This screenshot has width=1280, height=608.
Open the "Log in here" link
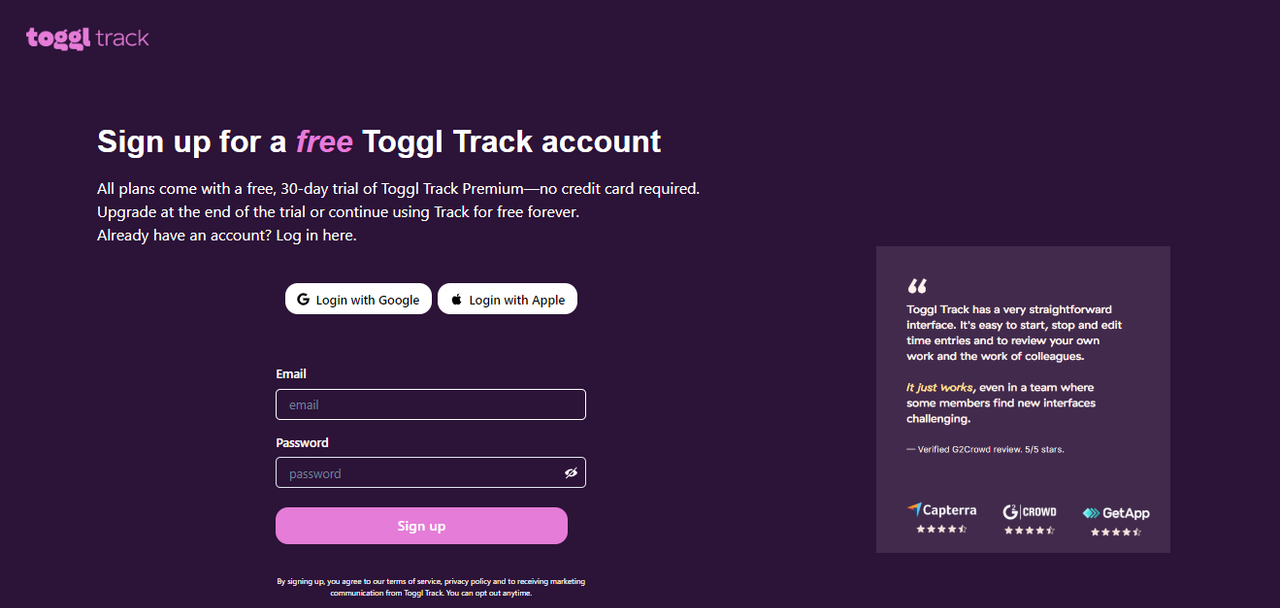(316, 236)
